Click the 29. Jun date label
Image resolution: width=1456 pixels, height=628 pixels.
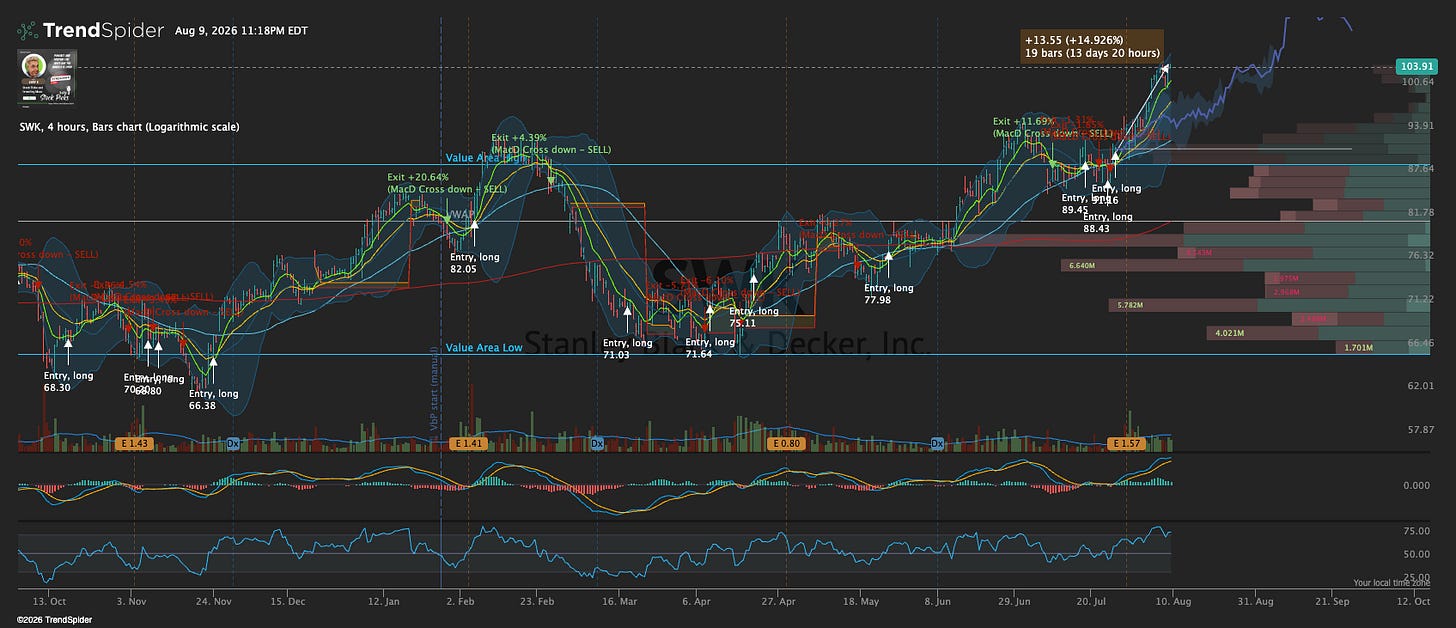1013,601
